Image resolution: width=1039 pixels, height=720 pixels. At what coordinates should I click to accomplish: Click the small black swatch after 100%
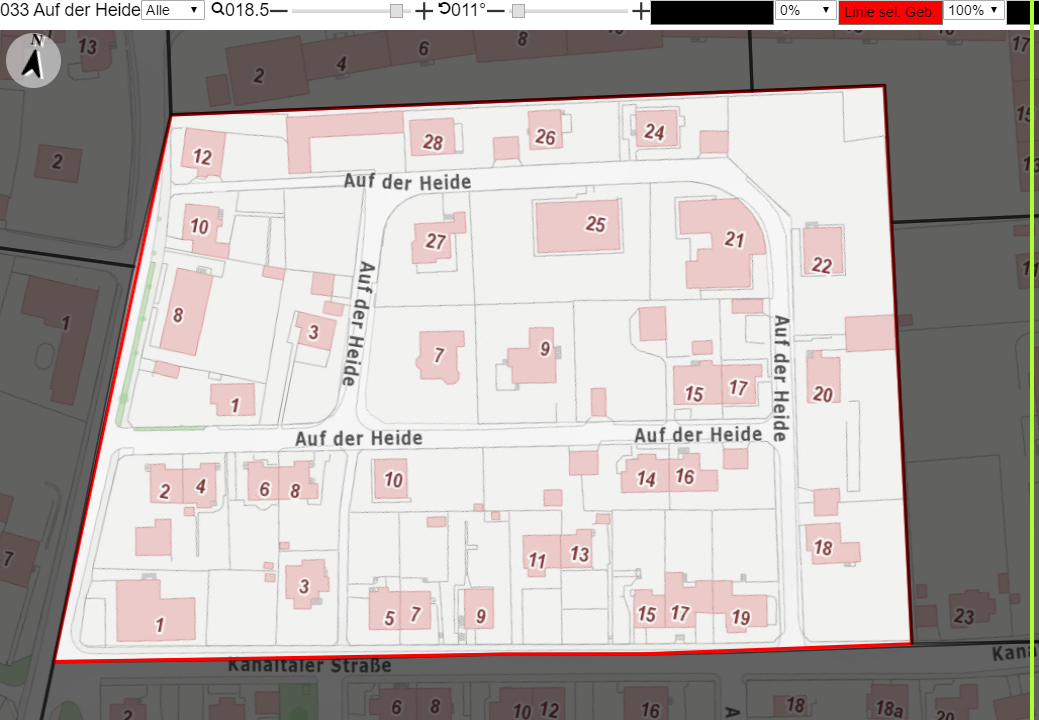point(1018,13)
